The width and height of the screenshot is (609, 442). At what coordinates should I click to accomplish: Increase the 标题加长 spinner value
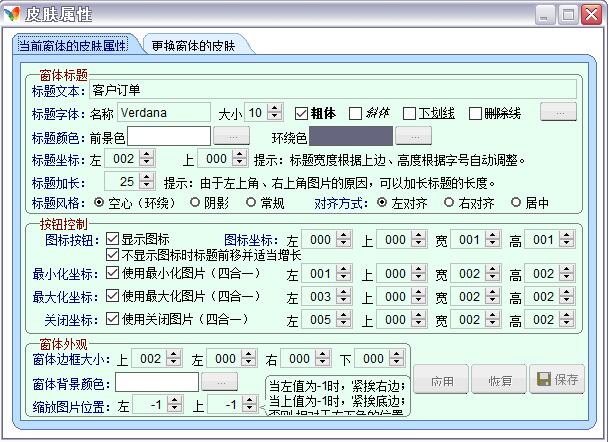(148, 177)
